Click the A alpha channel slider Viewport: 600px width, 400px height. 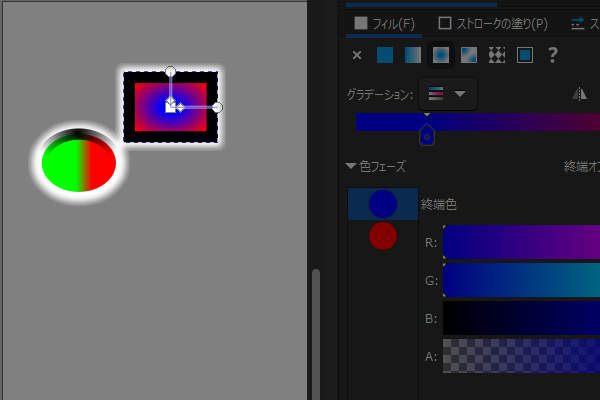[x=521, y=356]
